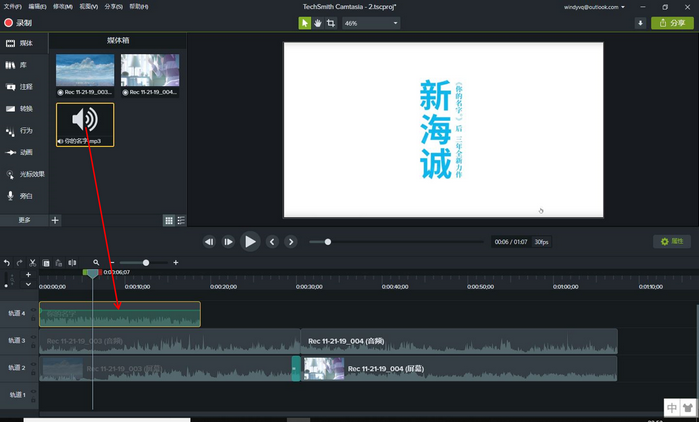Step back one frame

pos(209,242)
